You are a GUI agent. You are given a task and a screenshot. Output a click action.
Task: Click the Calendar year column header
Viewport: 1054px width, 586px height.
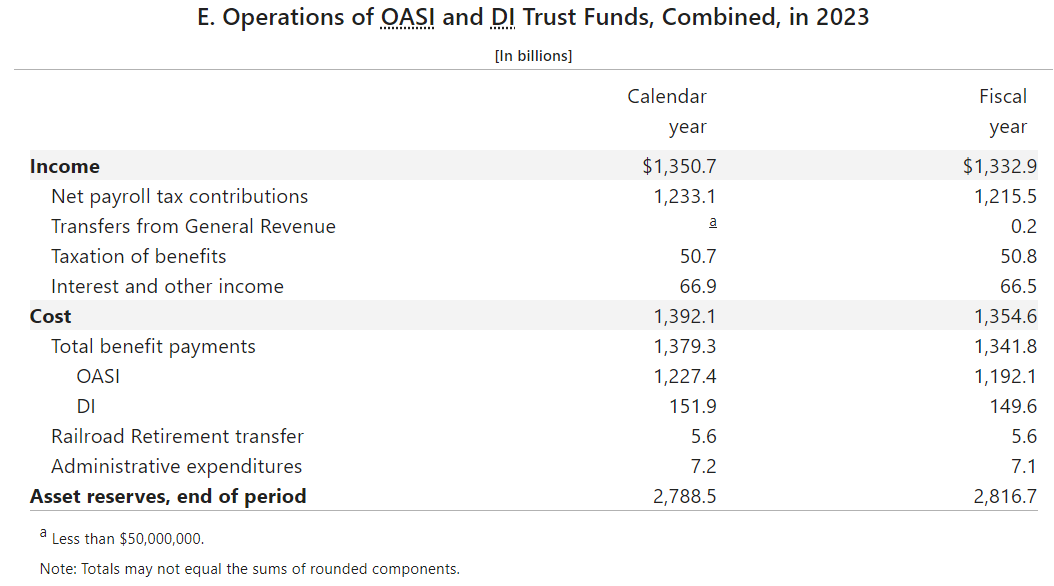coord(667,111)
